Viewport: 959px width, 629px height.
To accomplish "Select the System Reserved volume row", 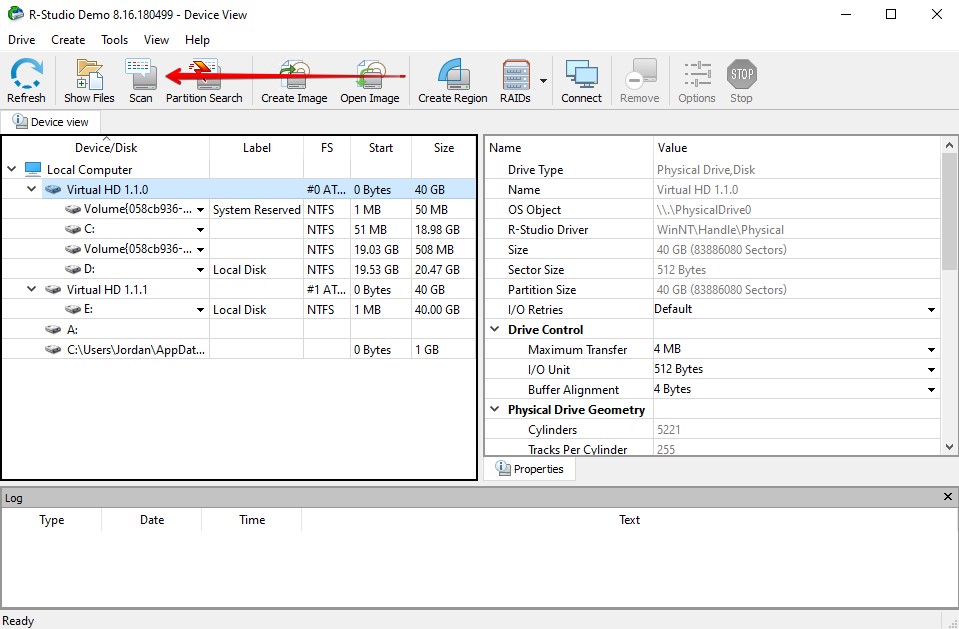I will pyautogui.click(x=239, y=209).
